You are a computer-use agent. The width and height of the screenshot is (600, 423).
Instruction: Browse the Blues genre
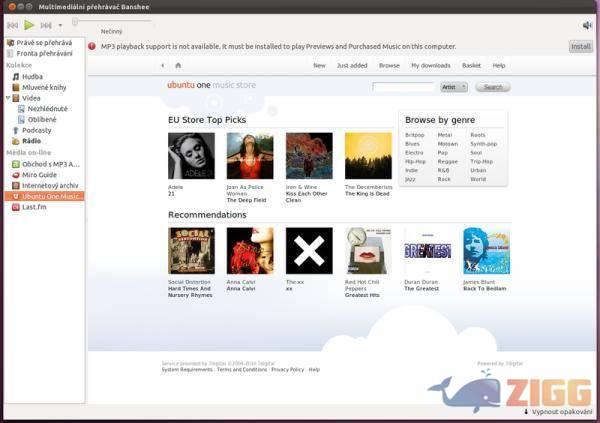tap(412, 144)
